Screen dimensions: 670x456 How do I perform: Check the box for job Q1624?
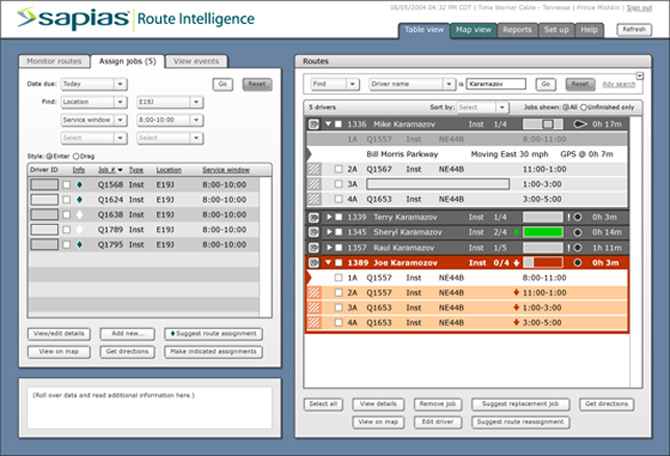66,200
